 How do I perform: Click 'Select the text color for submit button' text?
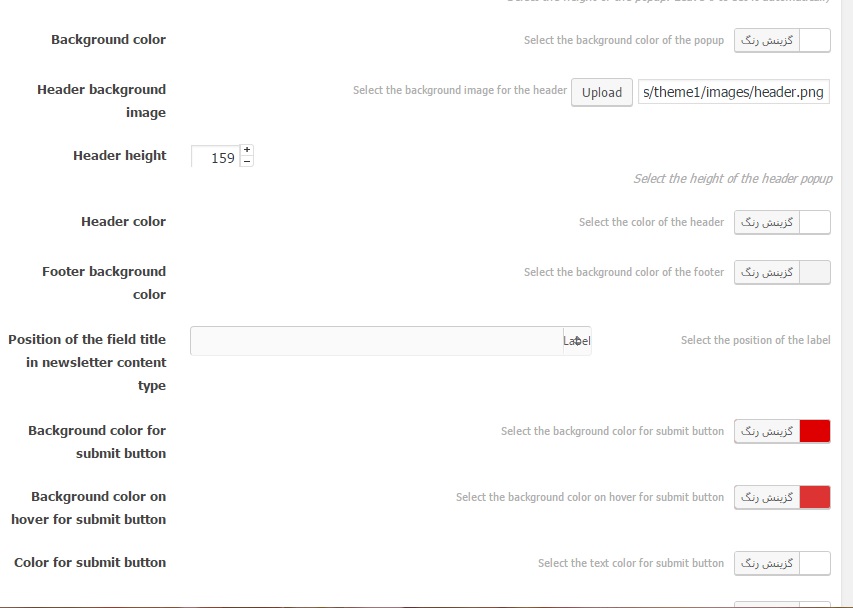pos(631,563)
